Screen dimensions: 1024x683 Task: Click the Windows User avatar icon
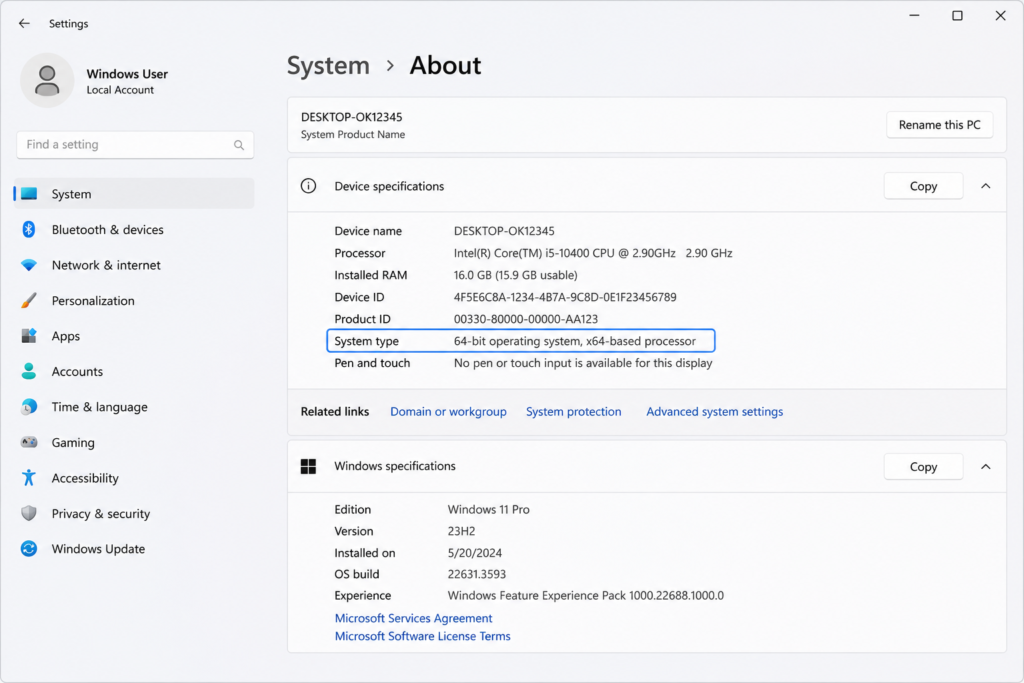[47, 80]
